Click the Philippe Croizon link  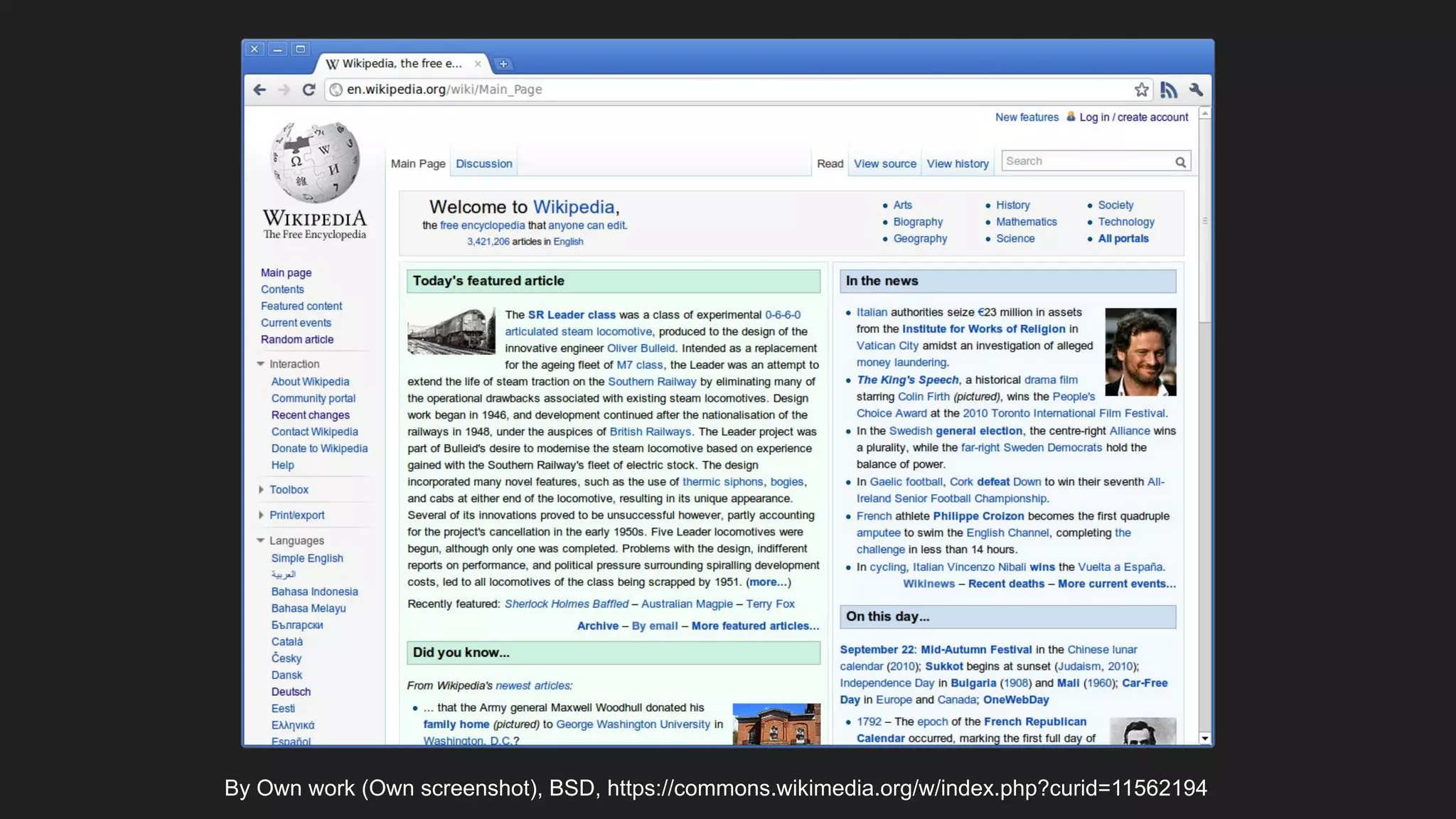pyautogui.click(x=978, y=516)
